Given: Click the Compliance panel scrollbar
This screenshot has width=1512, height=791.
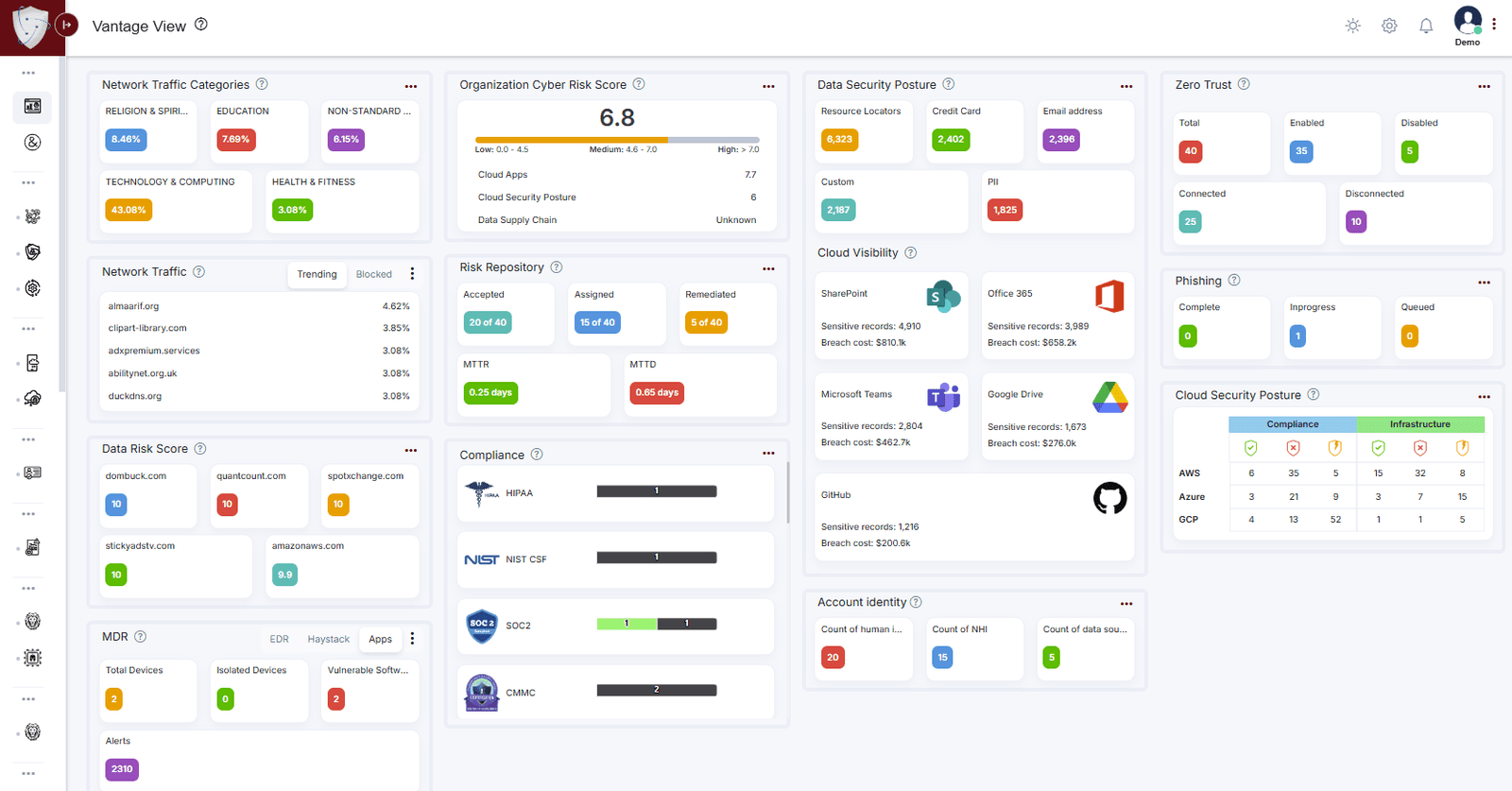Looking at the screenshot, I should coord(787,492).
